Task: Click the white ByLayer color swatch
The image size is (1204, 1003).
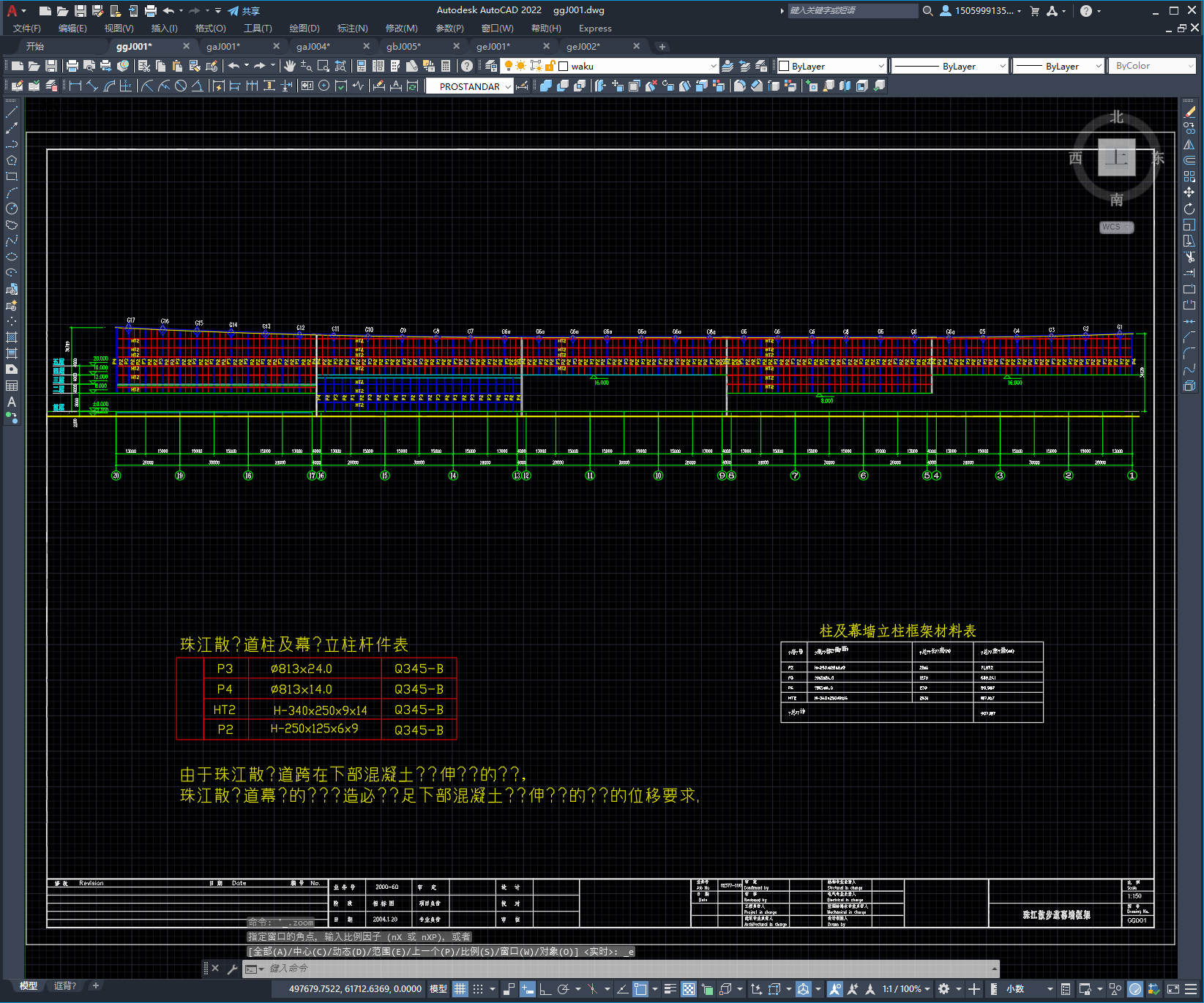Action: pyautogui.click(x=784, y=66)
